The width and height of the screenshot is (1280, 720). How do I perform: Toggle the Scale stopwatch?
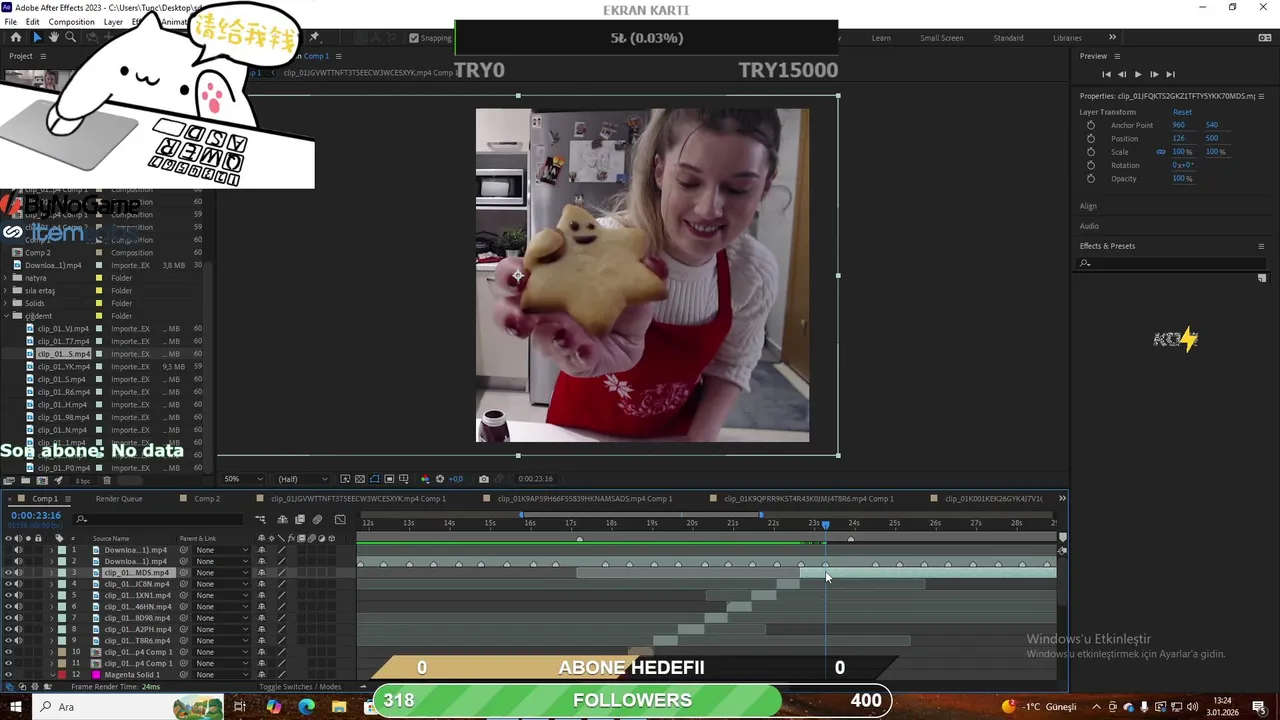(x=1091, y=152)
